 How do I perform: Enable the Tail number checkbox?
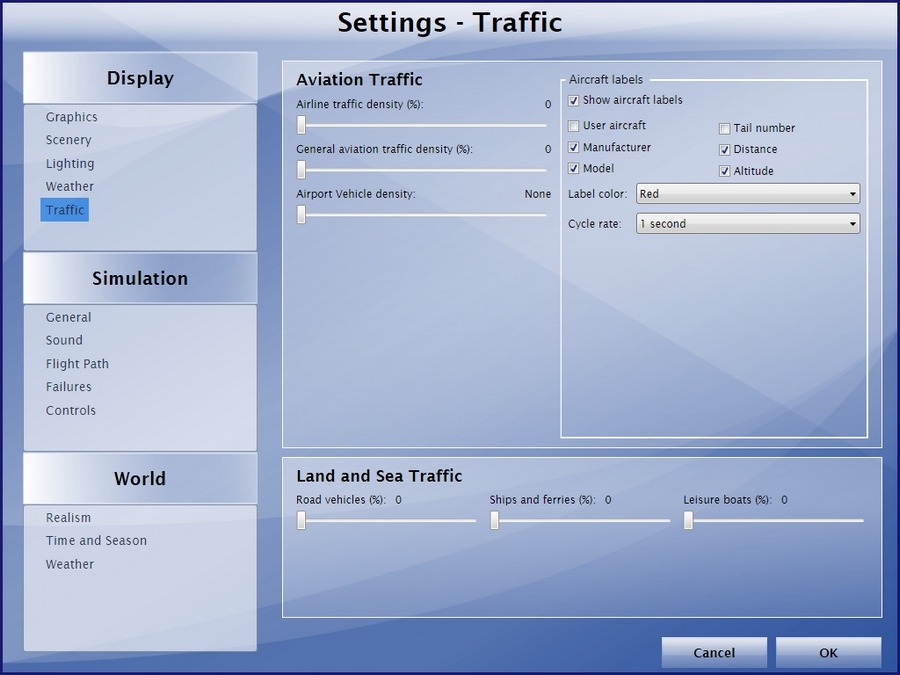[x=724, y=129]
